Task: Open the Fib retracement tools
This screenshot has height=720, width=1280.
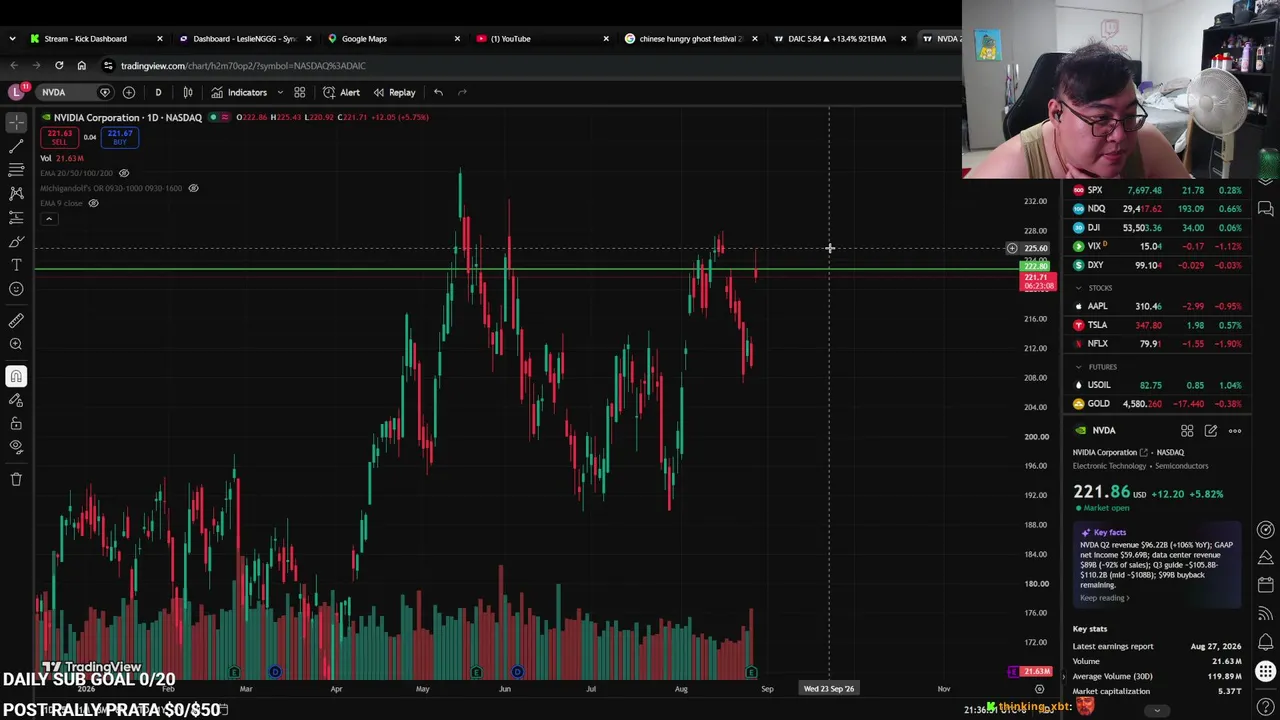Action: tap(16, 170)
